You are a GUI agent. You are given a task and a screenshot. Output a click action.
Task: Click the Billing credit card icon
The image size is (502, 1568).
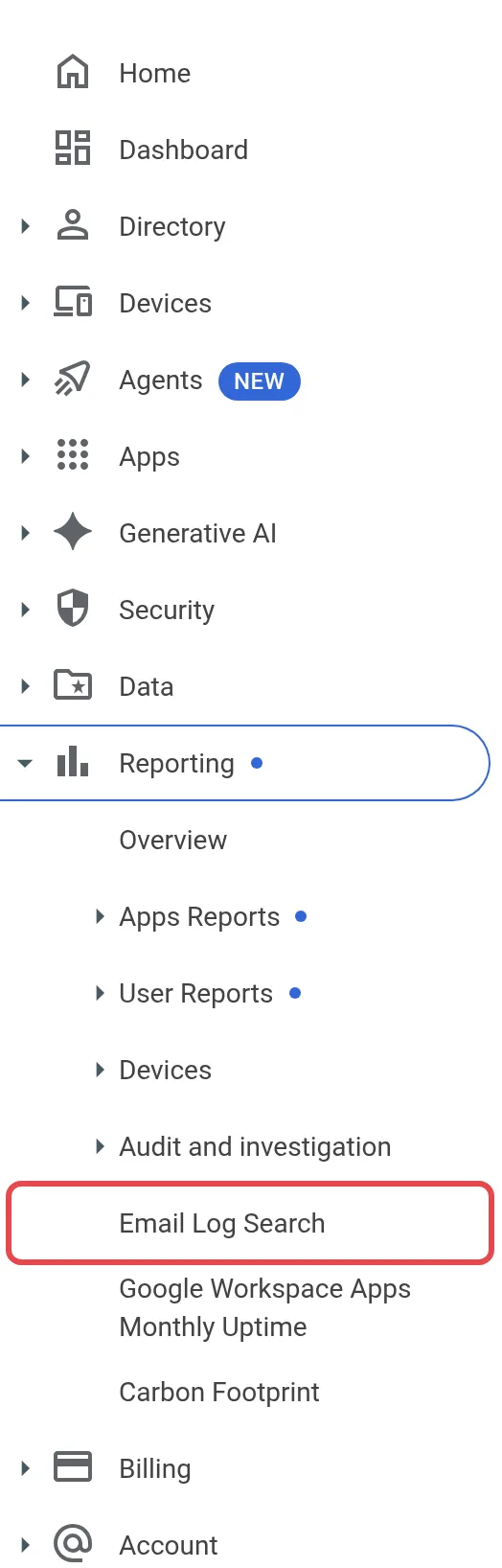(73, 1468)
